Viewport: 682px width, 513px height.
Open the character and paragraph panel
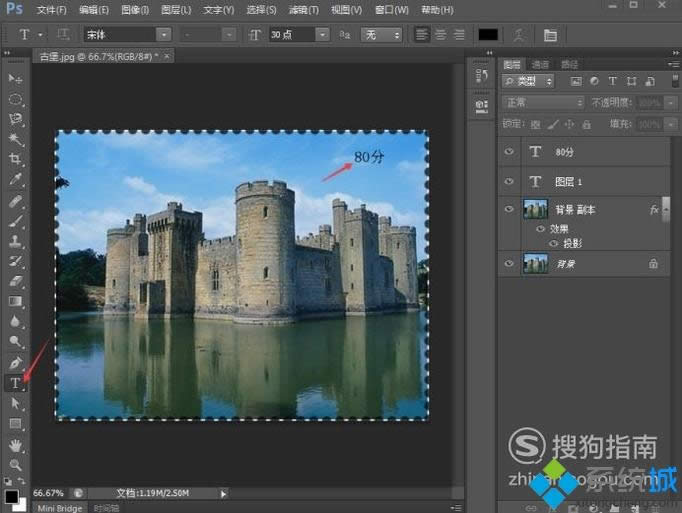coord(550,35)
